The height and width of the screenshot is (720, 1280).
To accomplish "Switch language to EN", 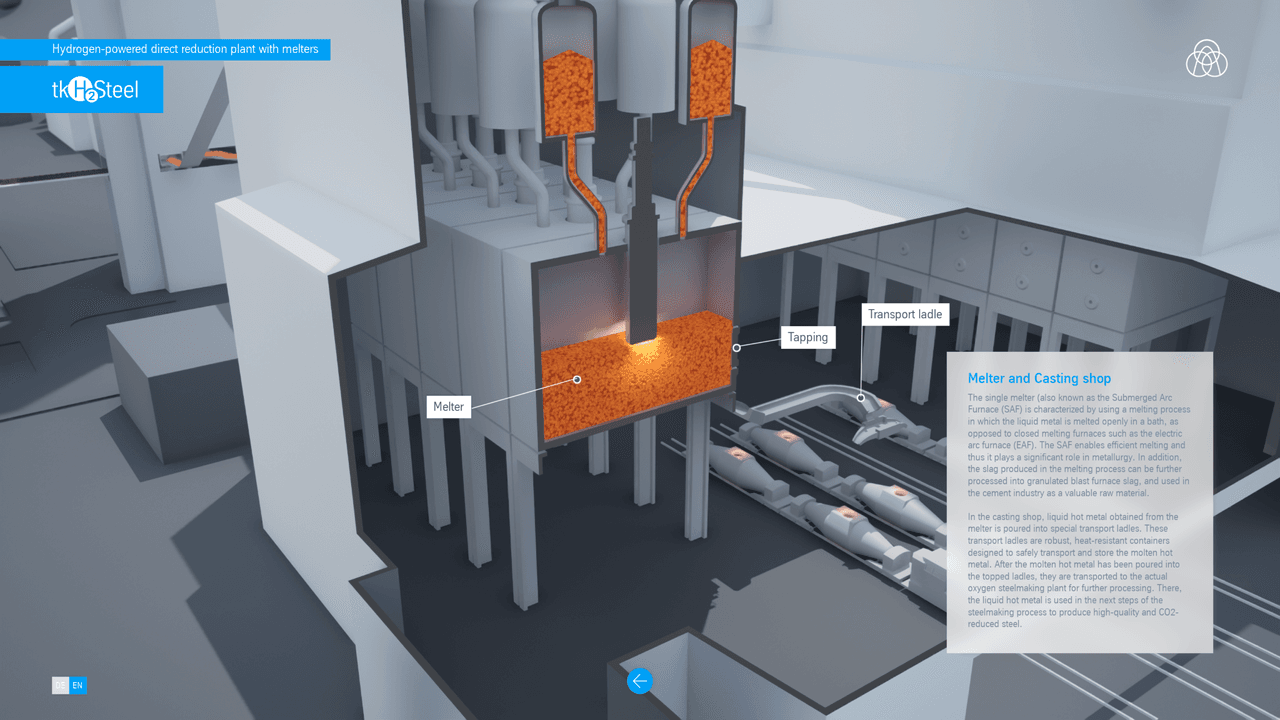I will click(x=78, y=685).
